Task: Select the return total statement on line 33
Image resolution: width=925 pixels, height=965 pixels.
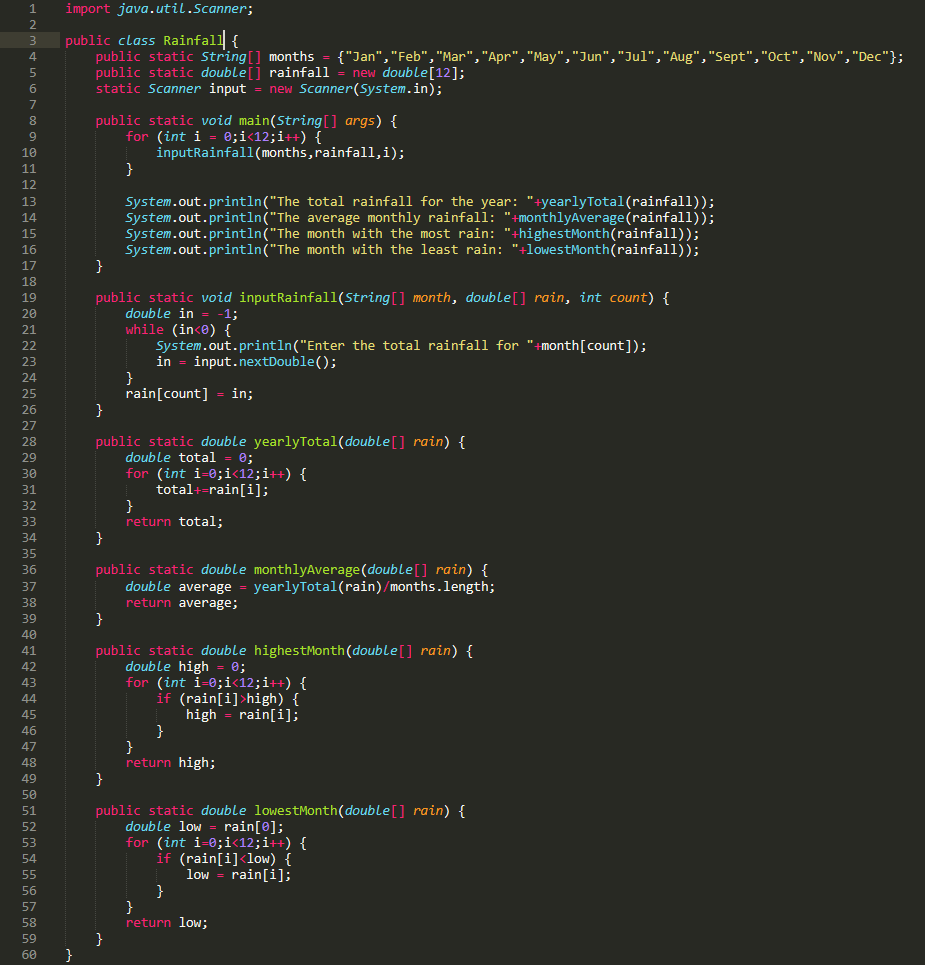Action: 175,521
